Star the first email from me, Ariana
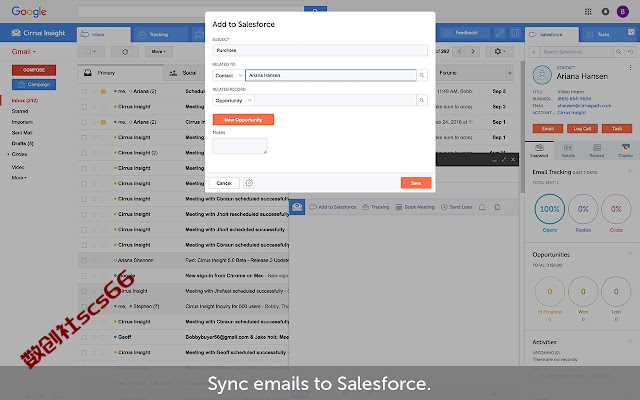This screenshot has width=640, height=400. point(94,91)
